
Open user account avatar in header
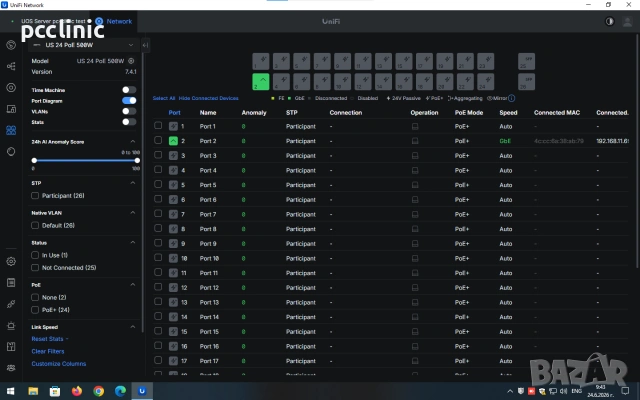coord(627,21)
